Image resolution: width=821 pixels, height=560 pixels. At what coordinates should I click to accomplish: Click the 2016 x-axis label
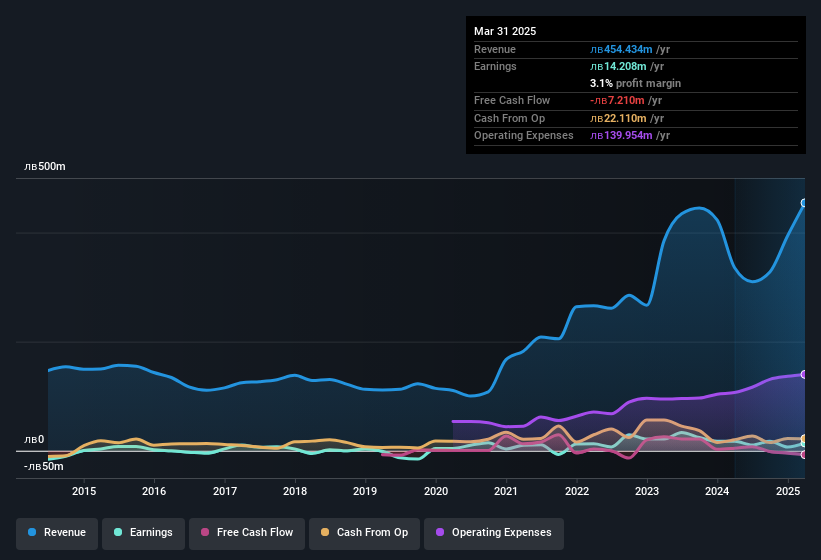pos(154,491)
